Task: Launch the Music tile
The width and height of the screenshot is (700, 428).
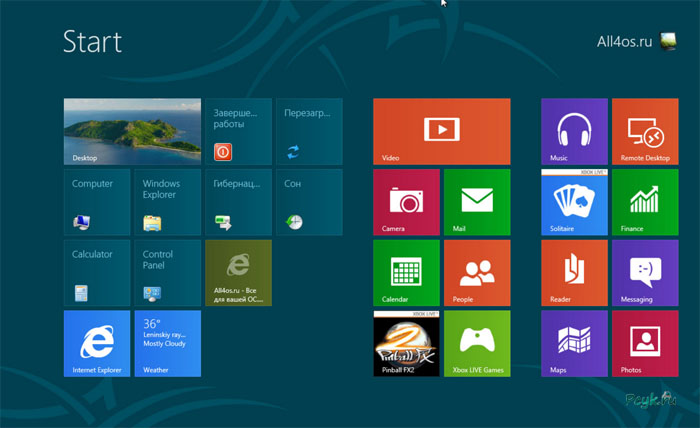Action: click(x=575, y=132)
